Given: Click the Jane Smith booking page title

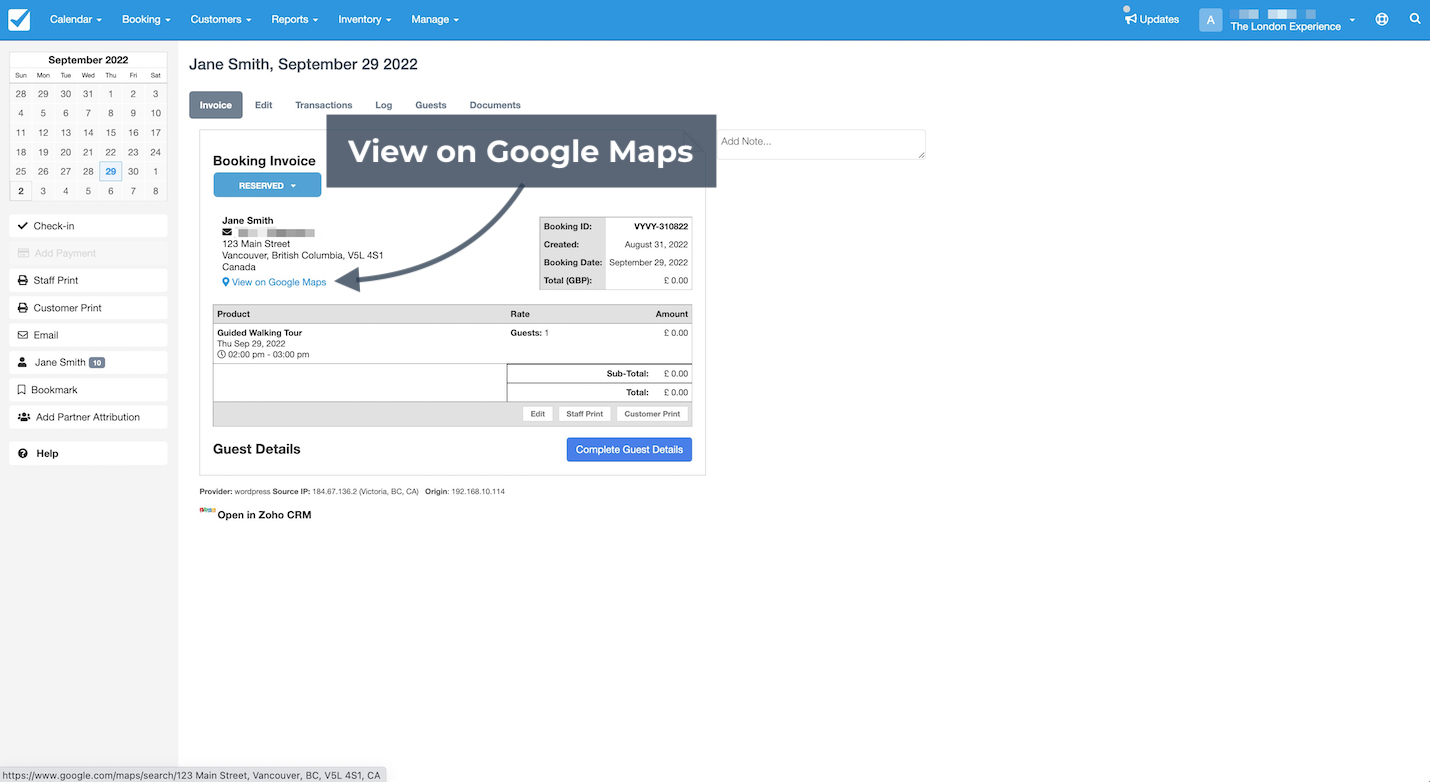Looking at the screenshot, I should (x=303, y=64).
